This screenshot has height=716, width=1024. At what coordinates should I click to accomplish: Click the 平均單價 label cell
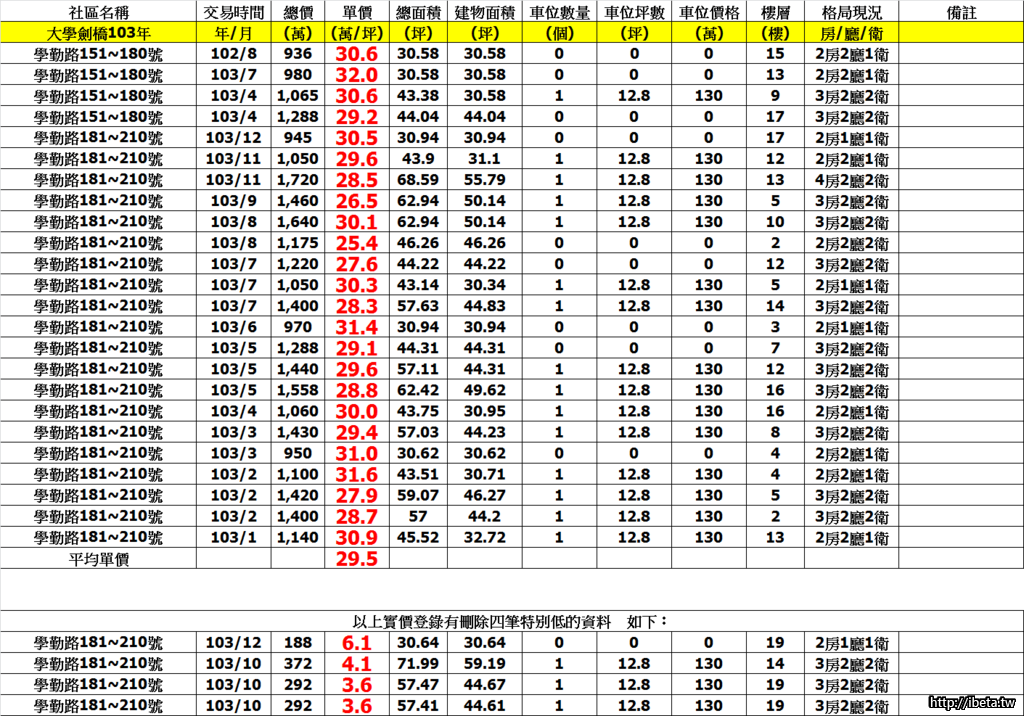98,559
